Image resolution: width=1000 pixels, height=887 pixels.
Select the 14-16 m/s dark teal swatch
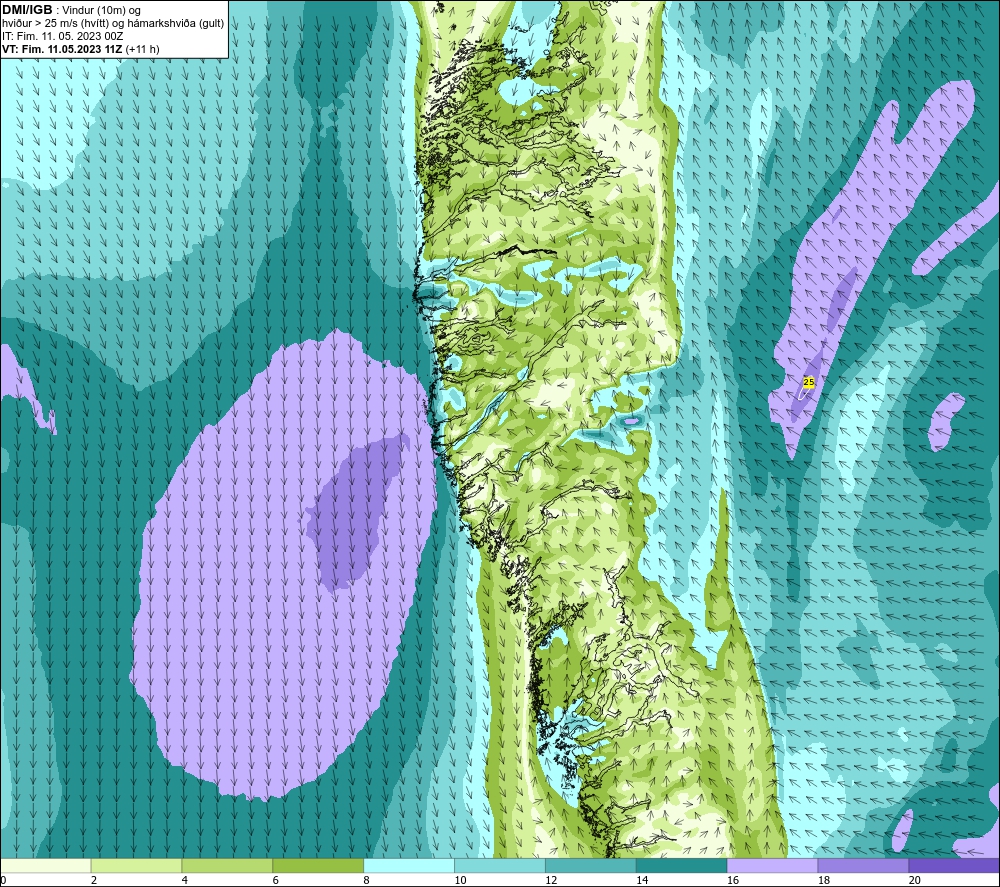coord(682,865)
